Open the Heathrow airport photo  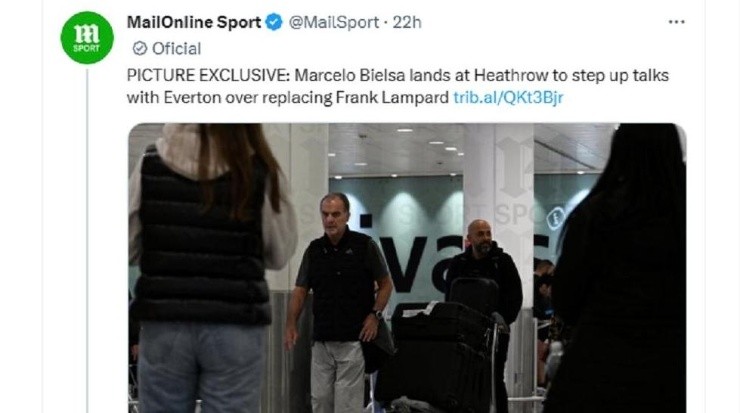[407, 268]
